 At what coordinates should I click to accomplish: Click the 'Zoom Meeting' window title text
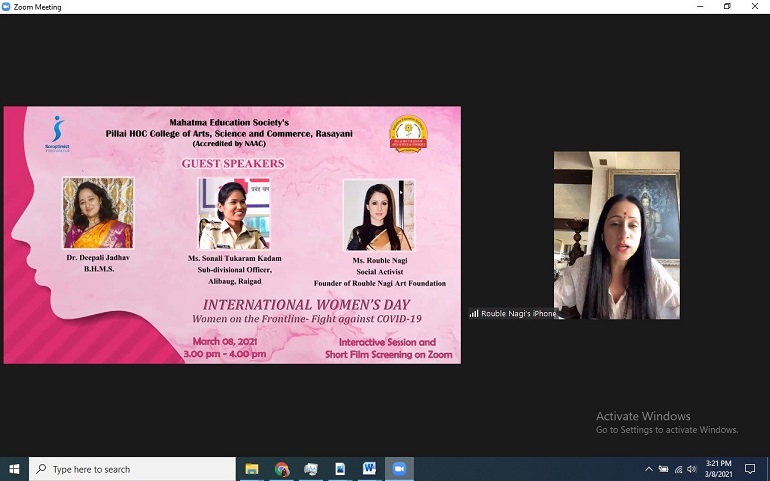[37, 7]
